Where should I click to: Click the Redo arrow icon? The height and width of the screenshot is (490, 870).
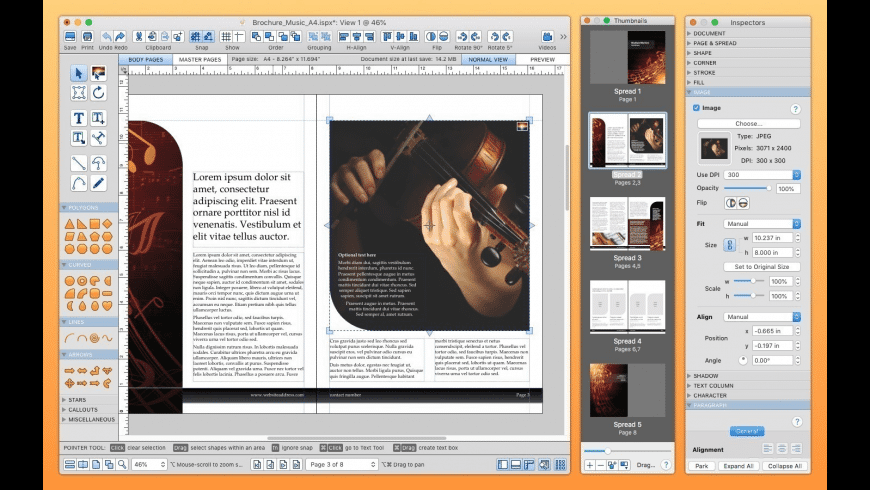tap(120, 37)
